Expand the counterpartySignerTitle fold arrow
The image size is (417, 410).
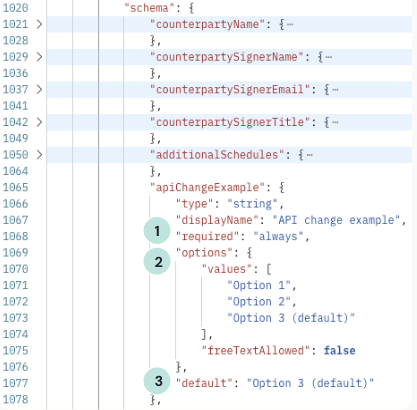click(39, 122)
